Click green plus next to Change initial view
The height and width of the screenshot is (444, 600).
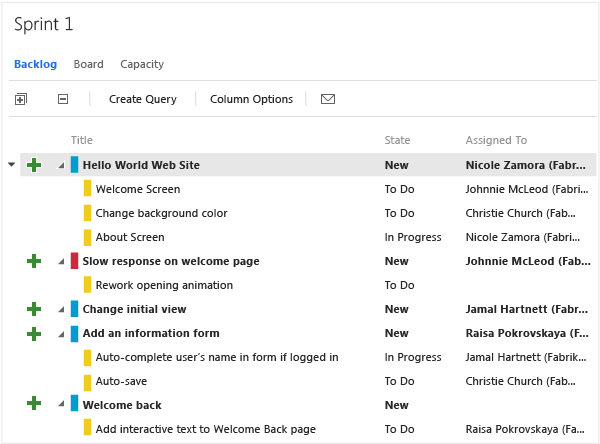pyautogui.click(x=34, y=309)
